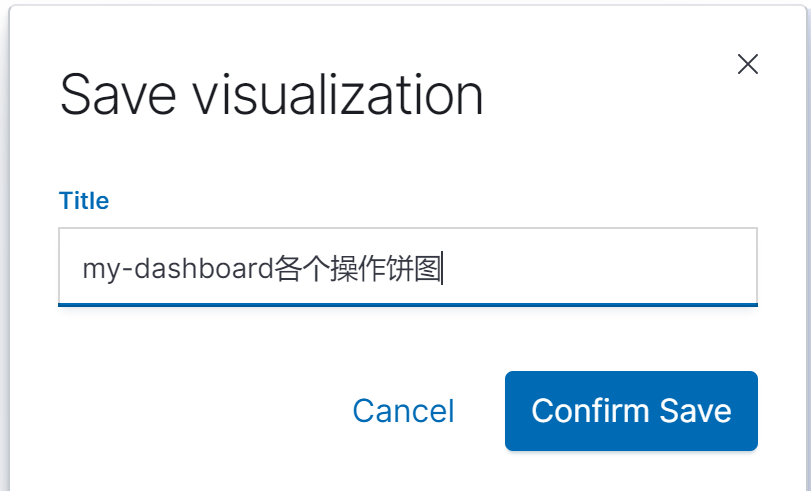
Task: Click the Chinese characters in the title field
Action: click(357, 269)
